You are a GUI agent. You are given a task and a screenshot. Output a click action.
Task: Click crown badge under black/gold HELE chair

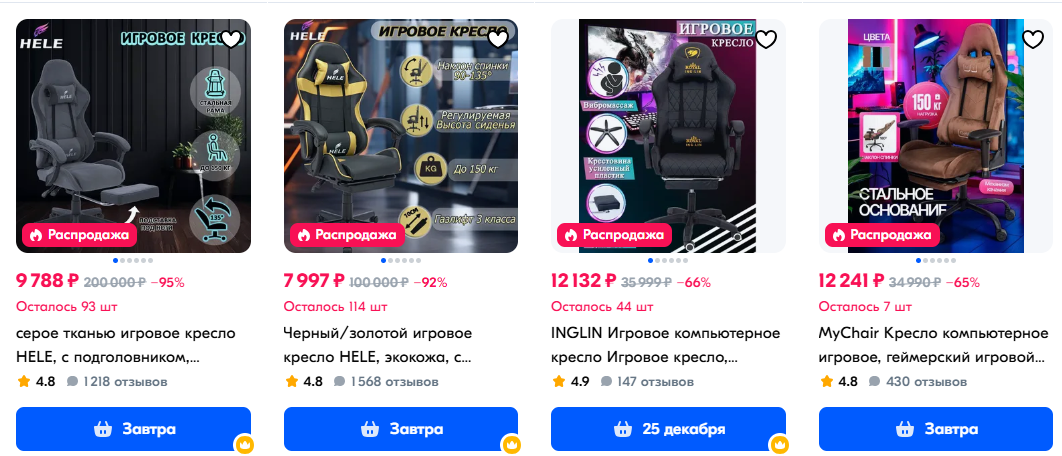click(511, 445)
